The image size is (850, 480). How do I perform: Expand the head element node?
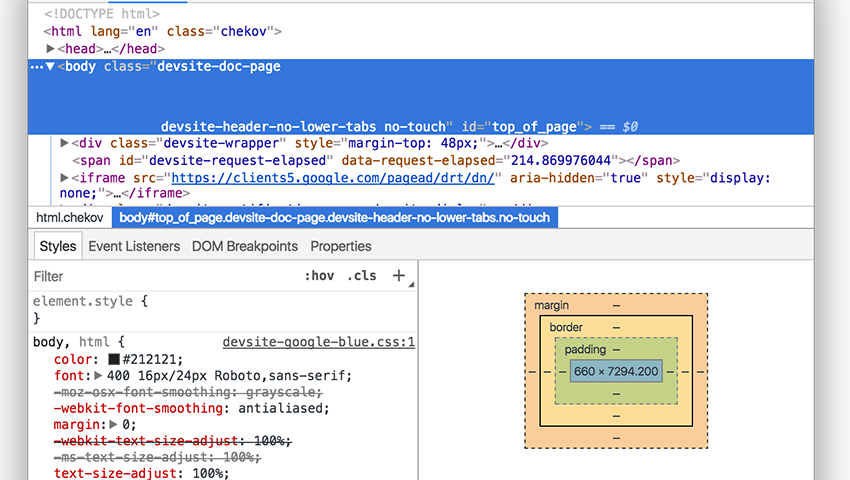pyautogui.click(x=51, y=48)
